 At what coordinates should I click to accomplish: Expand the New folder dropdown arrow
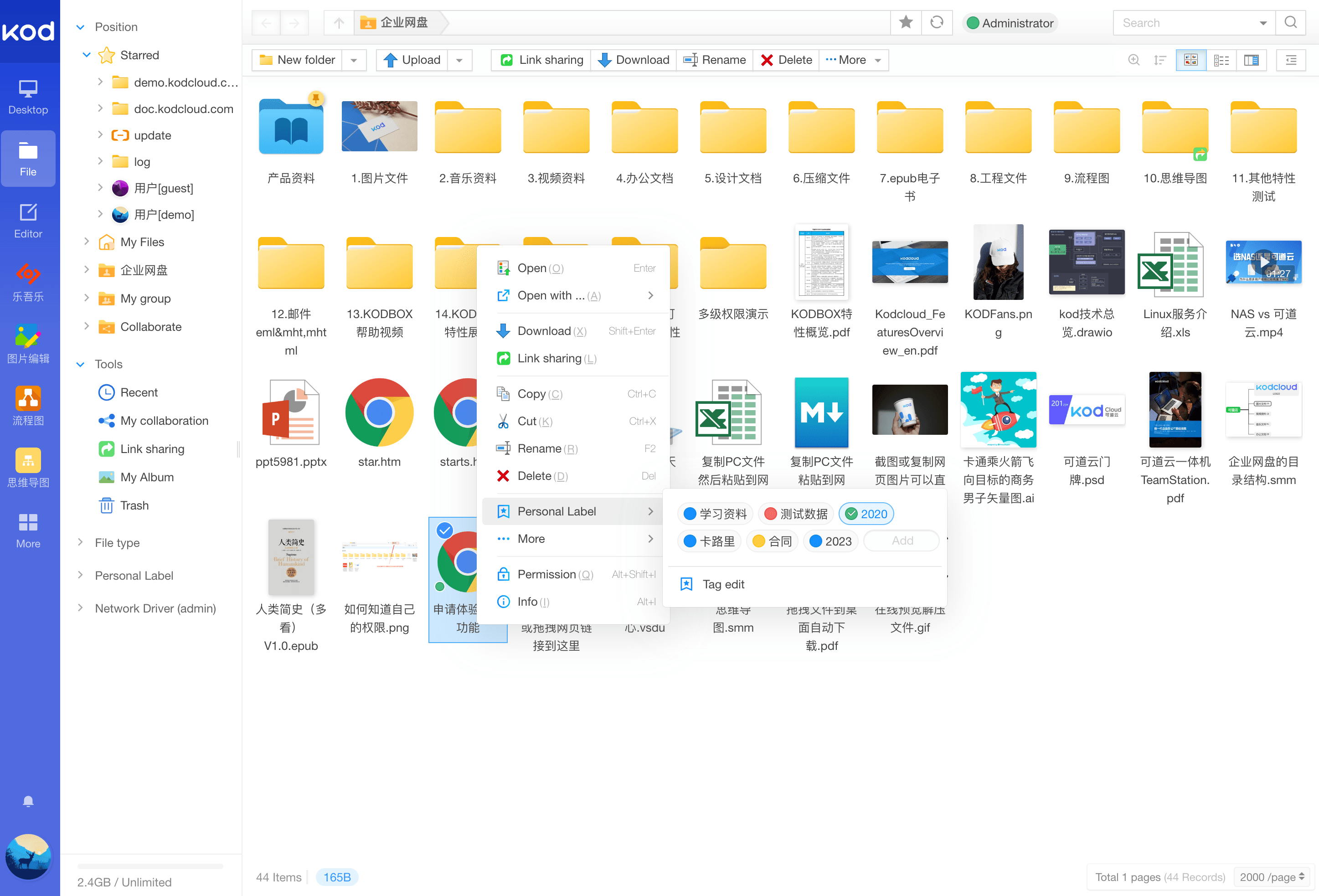[x=354, y=60]
